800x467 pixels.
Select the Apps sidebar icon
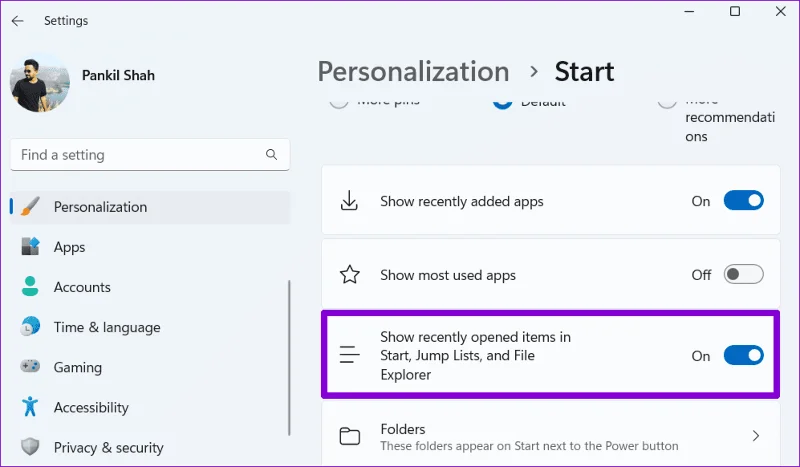coord(30,247)
